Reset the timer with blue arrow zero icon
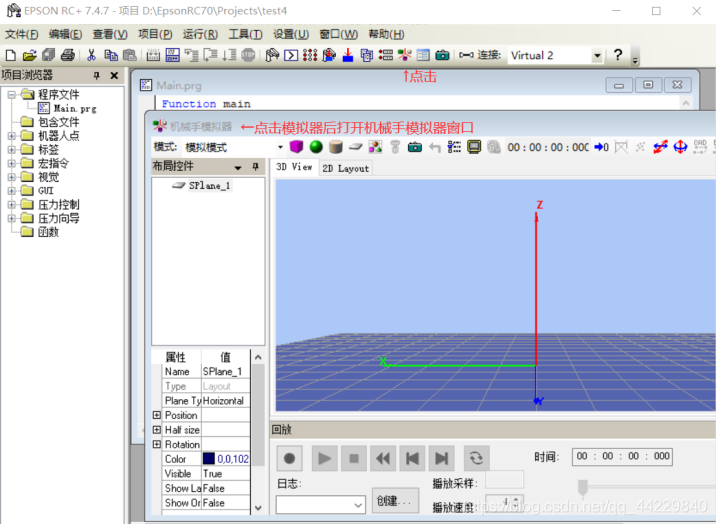This screenshot has width=717, height=525. click(x=601, y=147)
